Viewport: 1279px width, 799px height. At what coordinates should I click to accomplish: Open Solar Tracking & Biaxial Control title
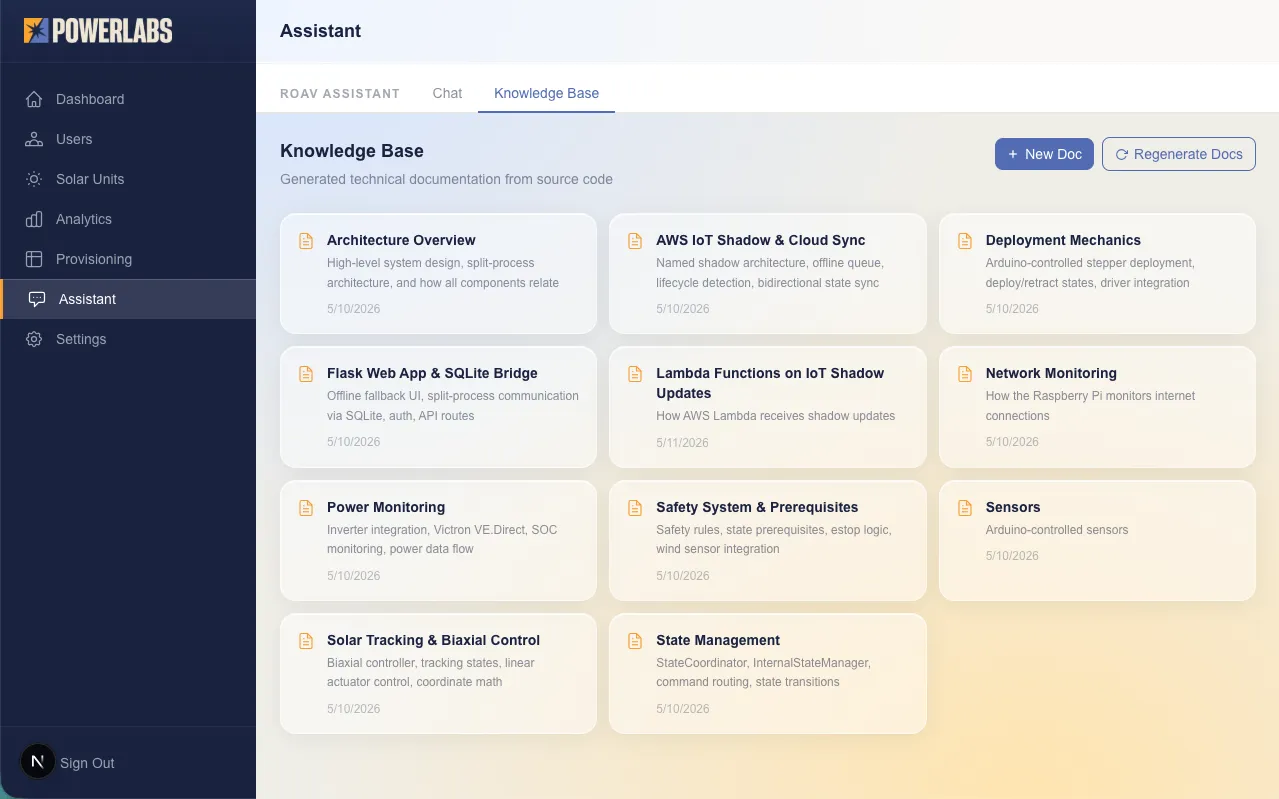pyautogui.click(x=433, y=640)
